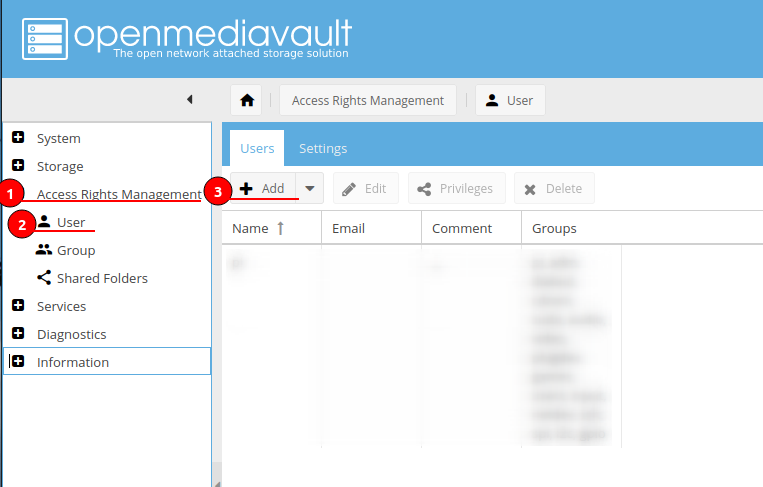Open the User entry in the sidebar
This screenshot has width=763, height=487.
pyautogui.click(x=71, y=222)
